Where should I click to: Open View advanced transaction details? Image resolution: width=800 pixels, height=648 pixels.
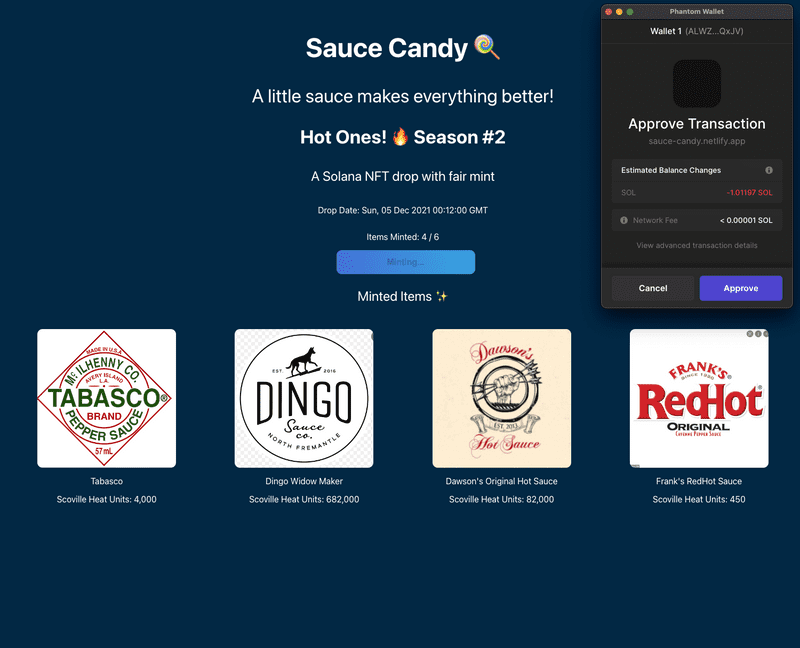pos(697,245)
